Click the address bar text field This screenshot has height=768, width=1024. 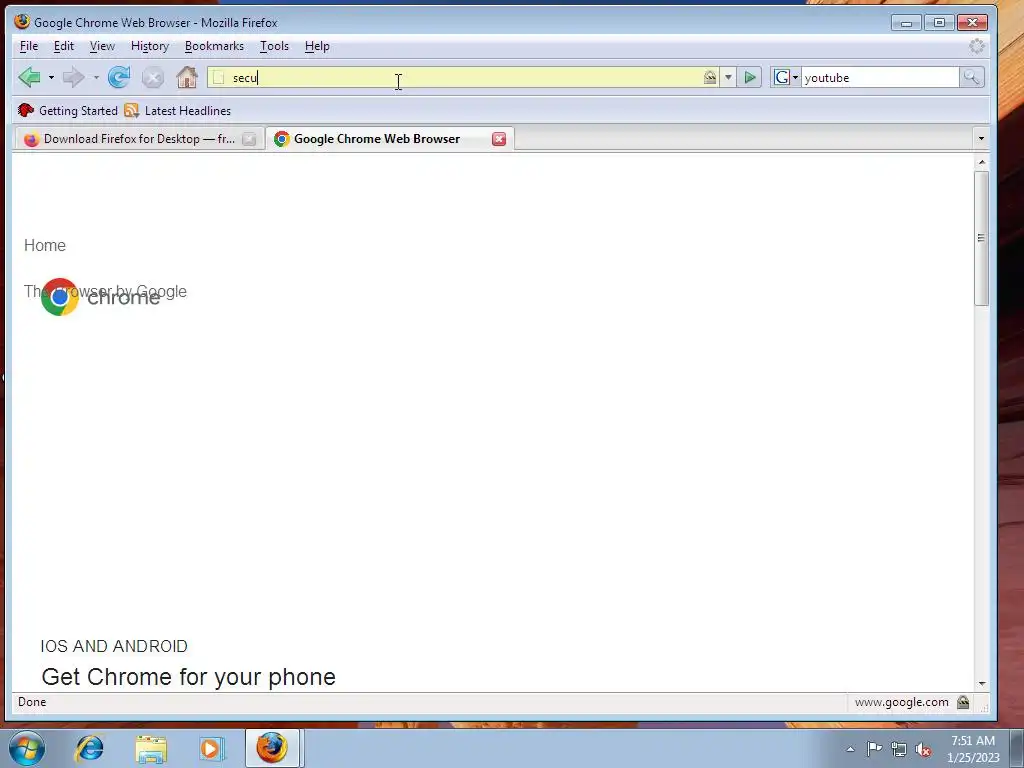click(464, 78)
